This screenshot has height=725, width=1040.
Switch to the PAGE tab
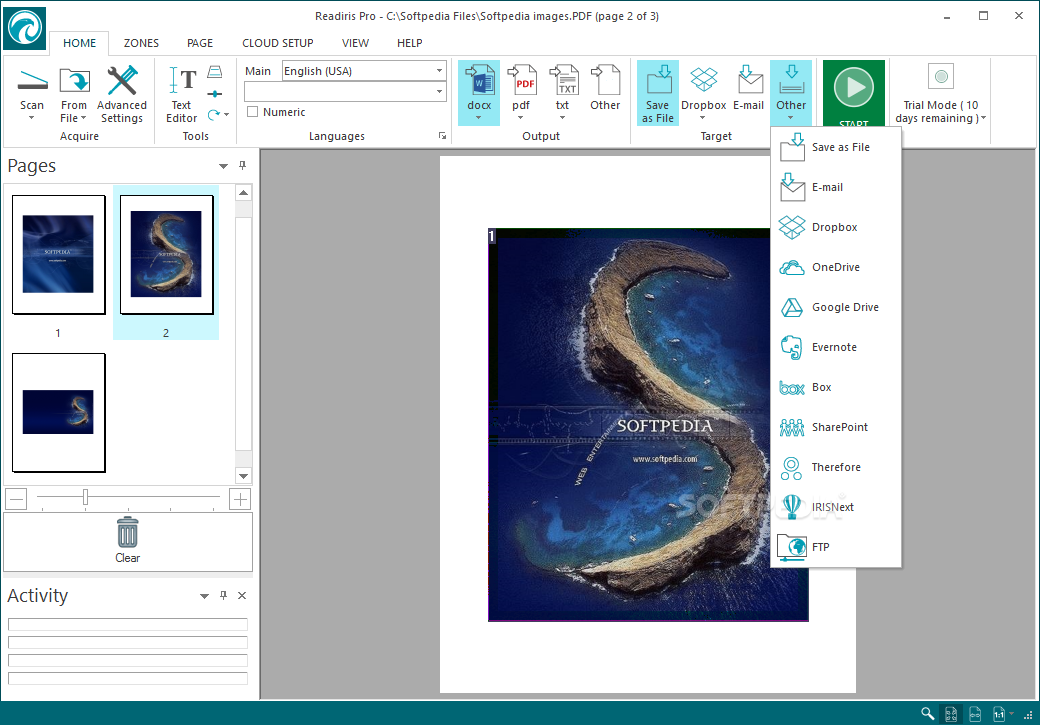point(200,43)
